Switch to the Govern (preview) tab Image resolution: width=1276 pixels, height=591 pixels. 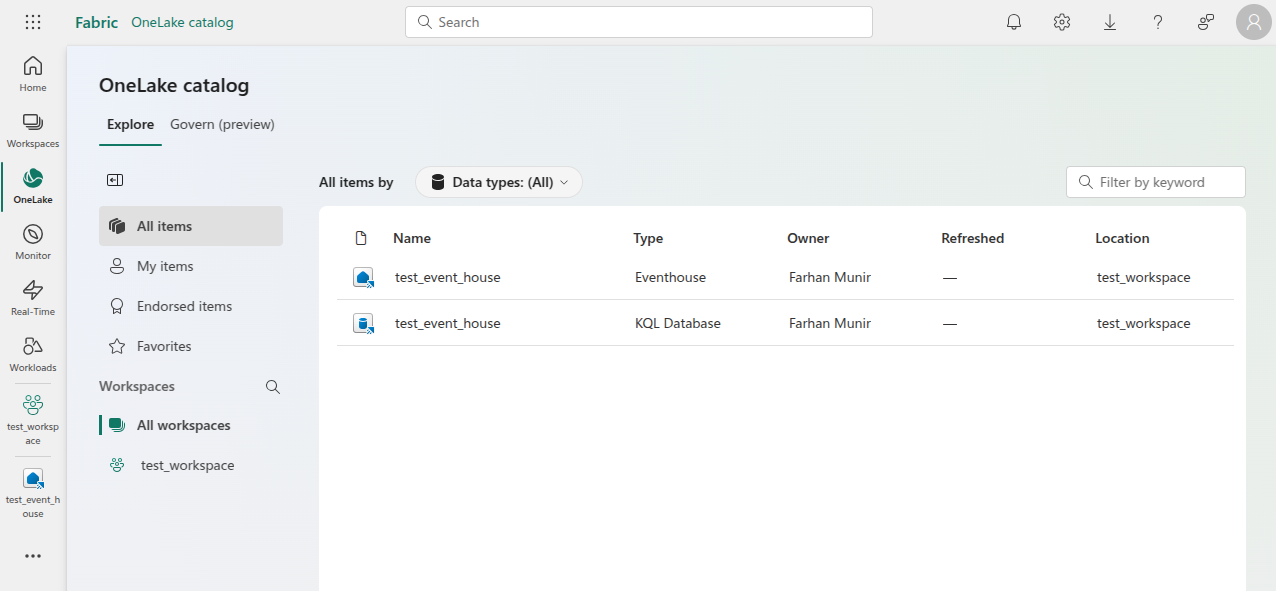coord(222,124)
